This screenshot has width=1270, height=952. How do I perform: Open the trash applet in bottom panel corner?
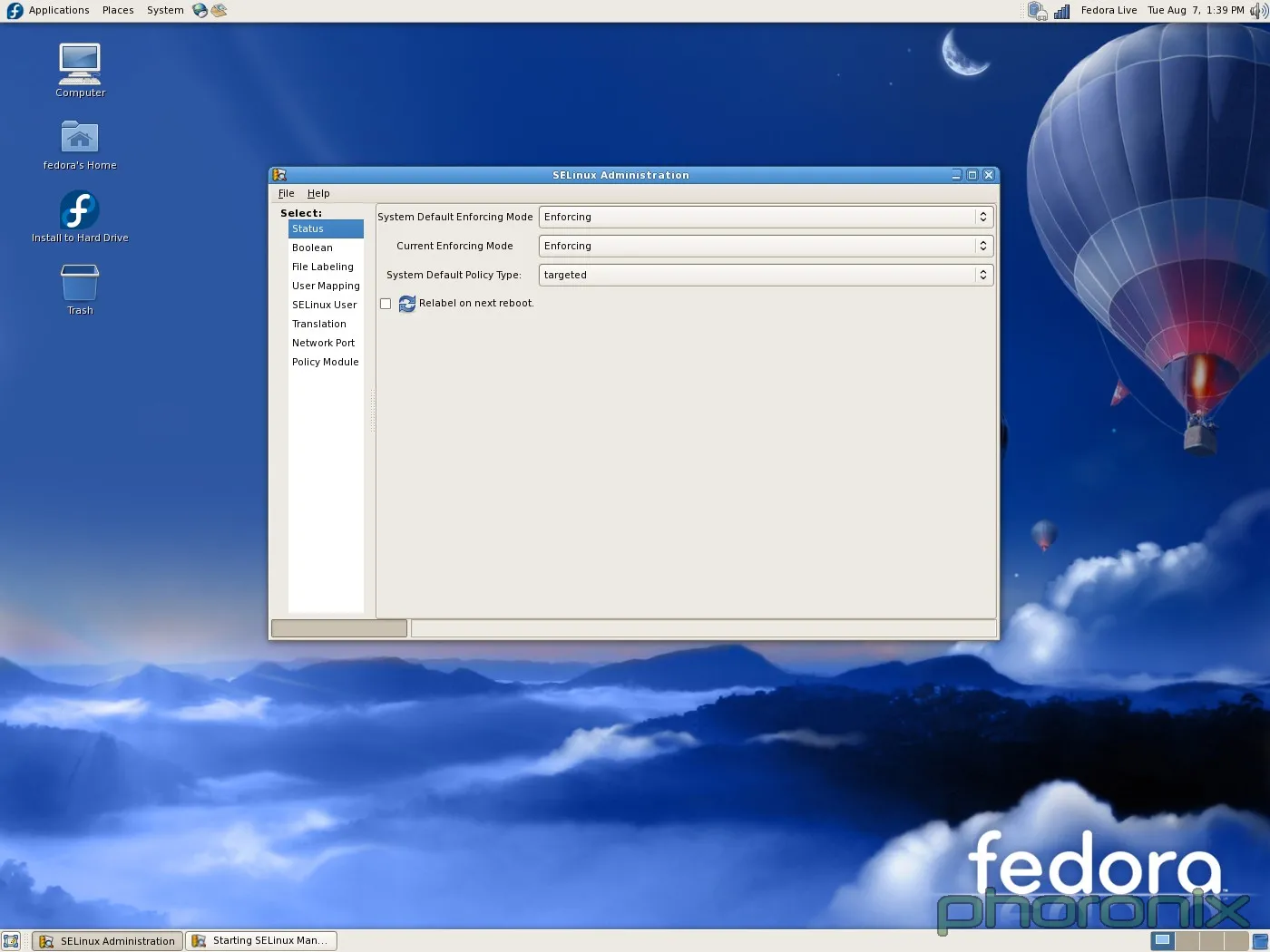click(1260, 941)
